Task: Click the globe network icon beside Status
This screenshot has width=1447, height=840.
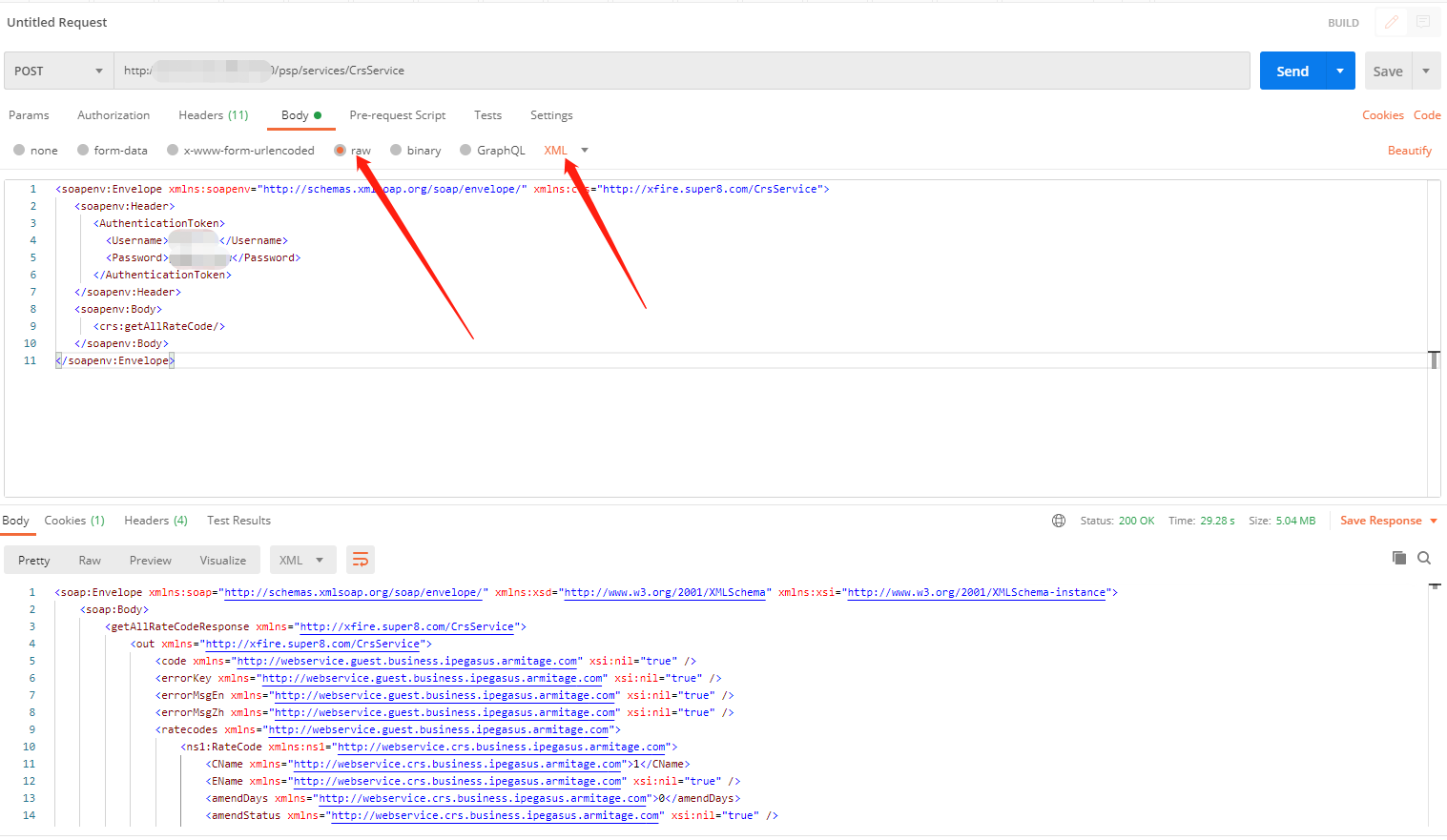Action: (x=1058, y=521)
